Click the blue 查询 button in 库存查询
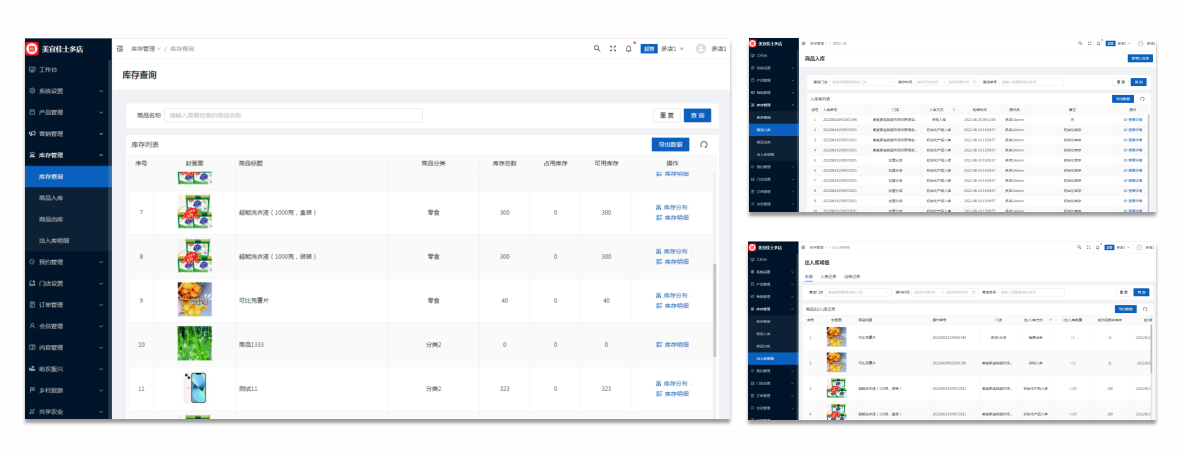Screen dimensions: 1178x453 coord(697,115)
